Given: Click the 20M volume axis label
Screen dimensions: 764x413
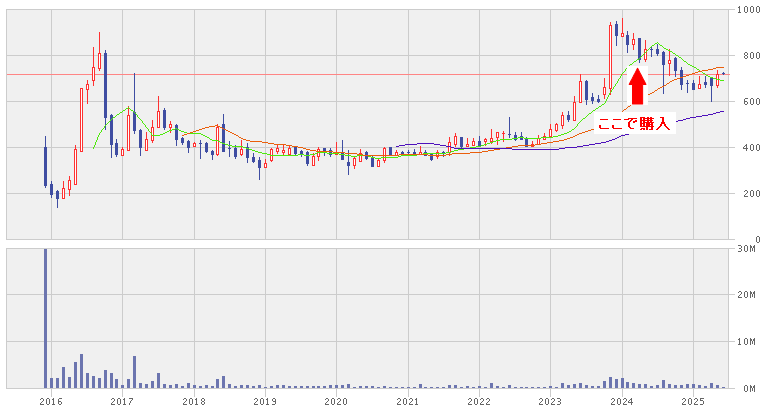Looking at the screenshot, I should [x=747, y=295].
